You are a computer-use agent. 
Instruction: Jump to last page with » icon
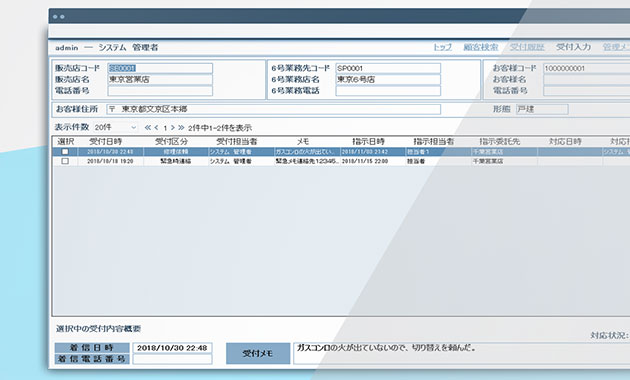pyautogui.click(x=181, y=128)
